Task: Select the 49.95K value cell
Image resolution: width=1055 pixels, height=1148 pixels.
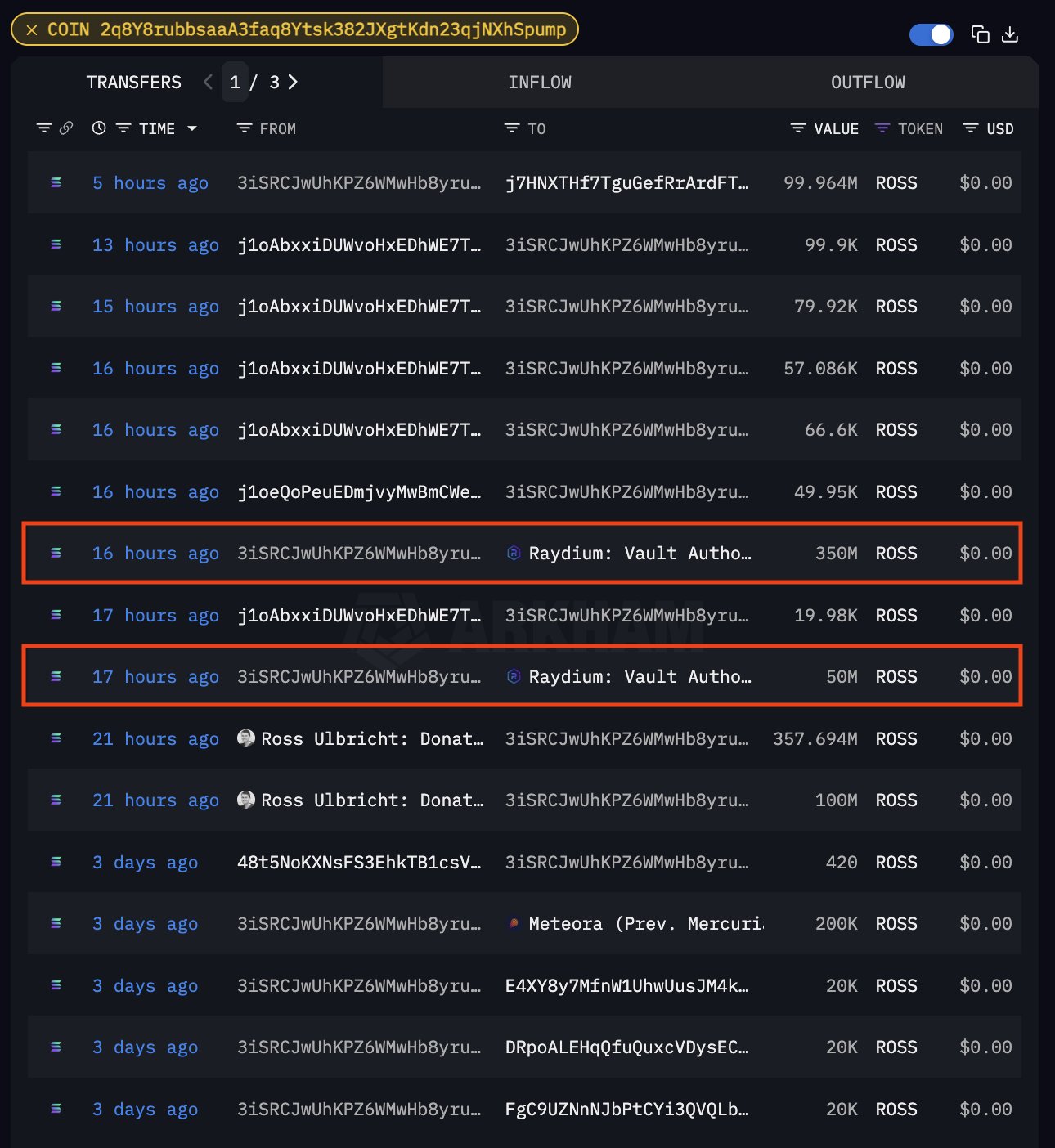Action: [x=826, y=492]
